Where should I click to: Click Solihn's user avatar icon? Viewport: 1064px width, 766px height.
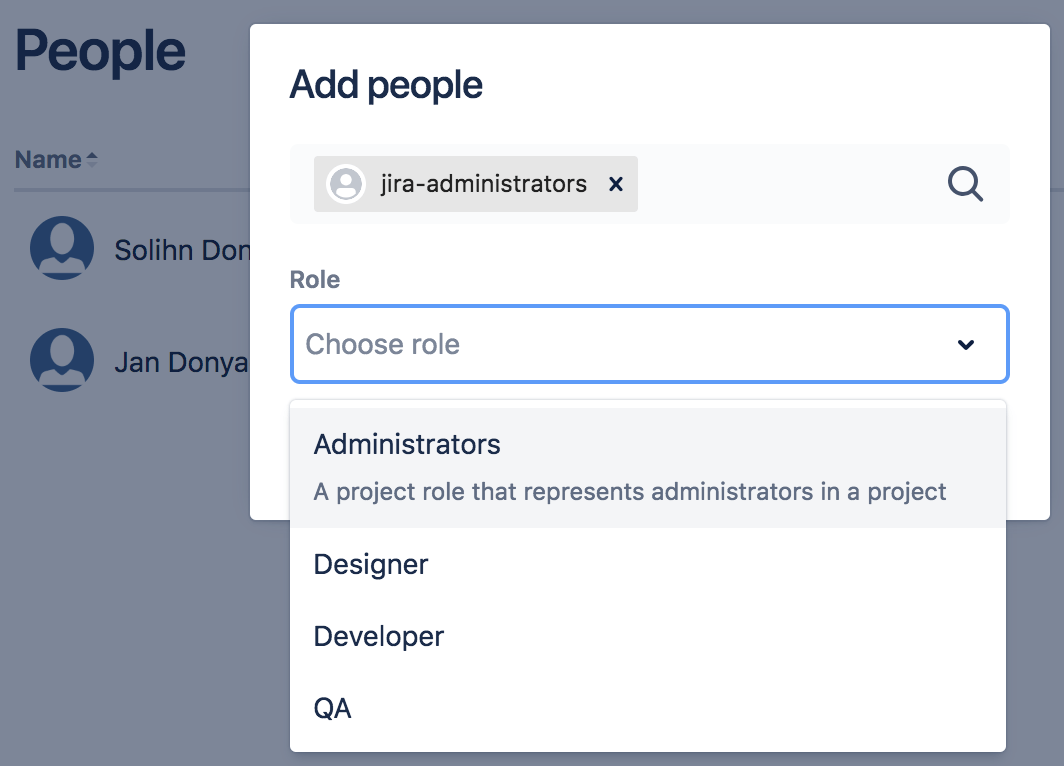(x=62, y=248)
